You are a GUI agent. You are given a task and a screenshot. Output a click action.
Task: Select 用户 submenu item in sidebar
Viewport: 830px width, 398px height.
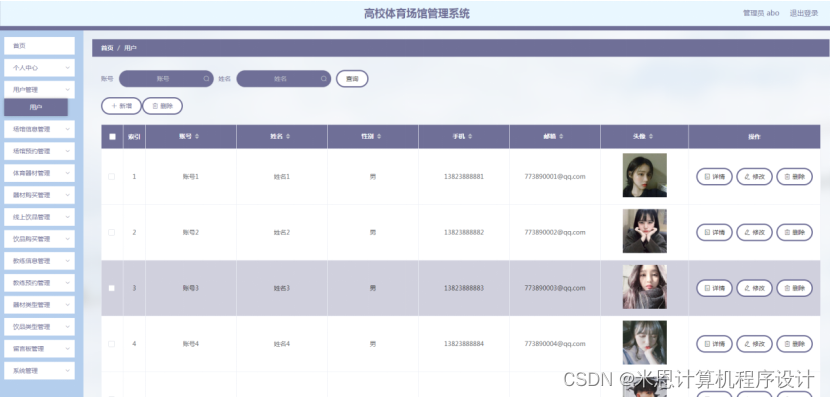tap(36, 107)
